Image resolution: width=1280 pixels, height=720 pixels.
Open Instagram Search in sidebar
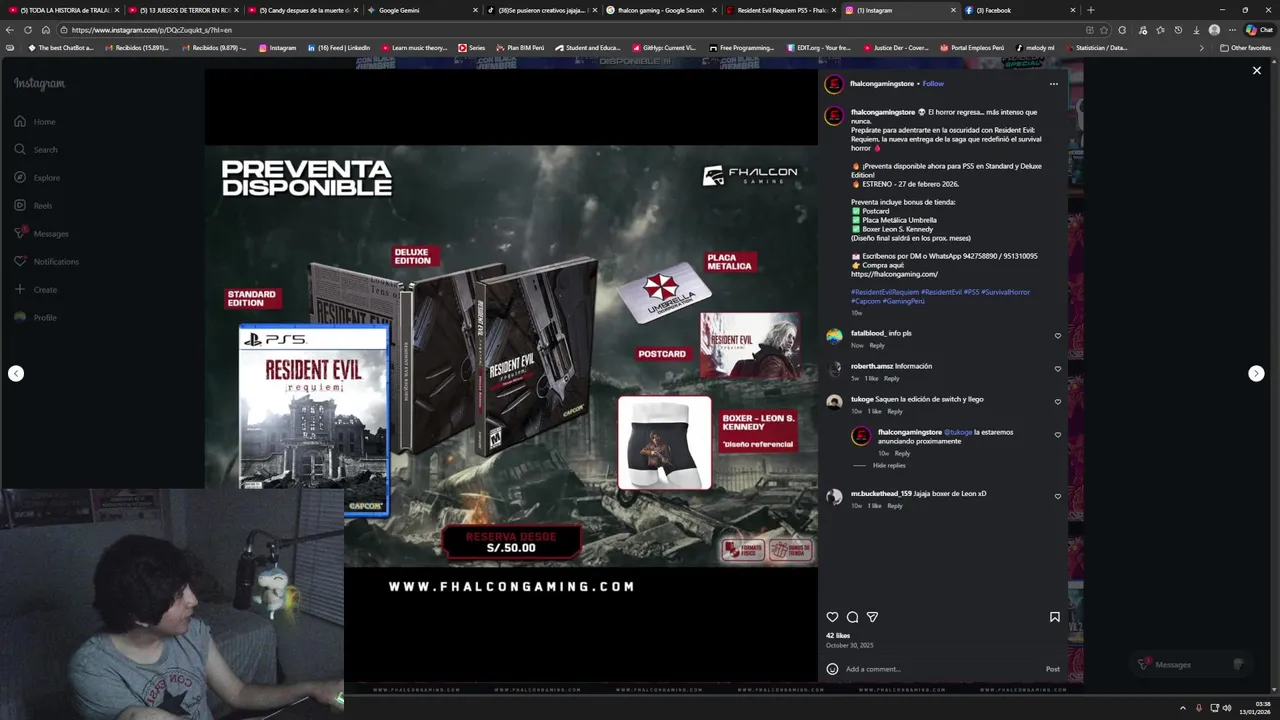36,150
